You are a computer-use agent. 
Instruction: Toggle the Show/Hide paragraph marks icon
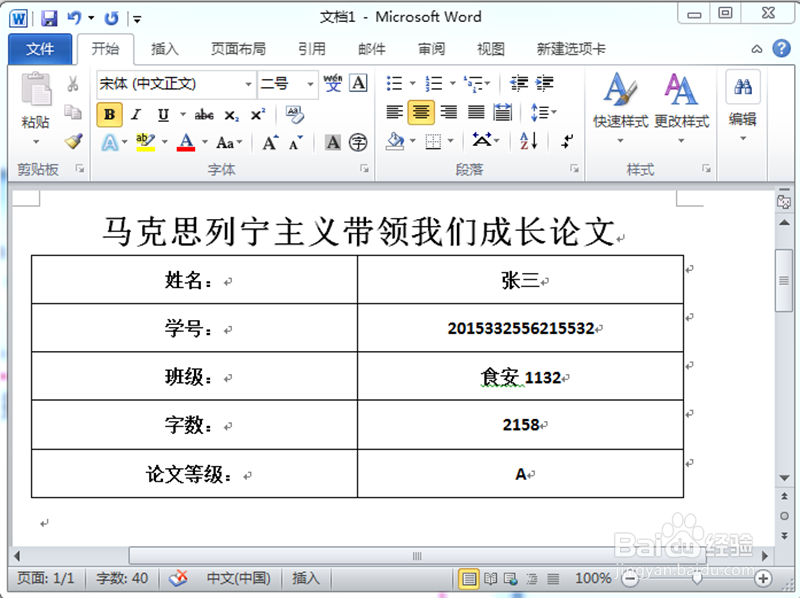[566, 141]
